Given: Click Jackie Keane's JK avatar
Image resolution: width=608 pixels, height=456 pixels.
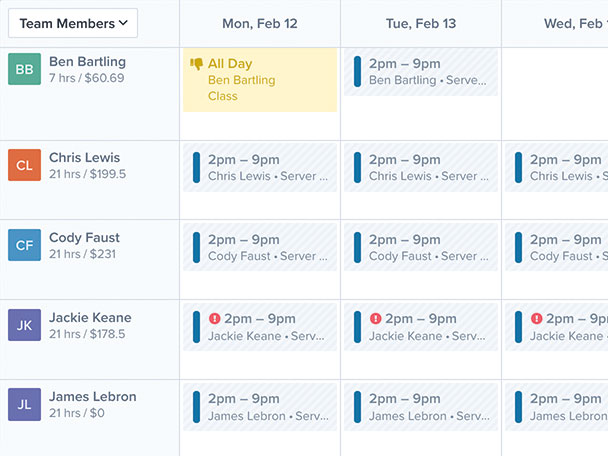Looking at the screenshot, I should pyautogui.click(x=24, y=325).
